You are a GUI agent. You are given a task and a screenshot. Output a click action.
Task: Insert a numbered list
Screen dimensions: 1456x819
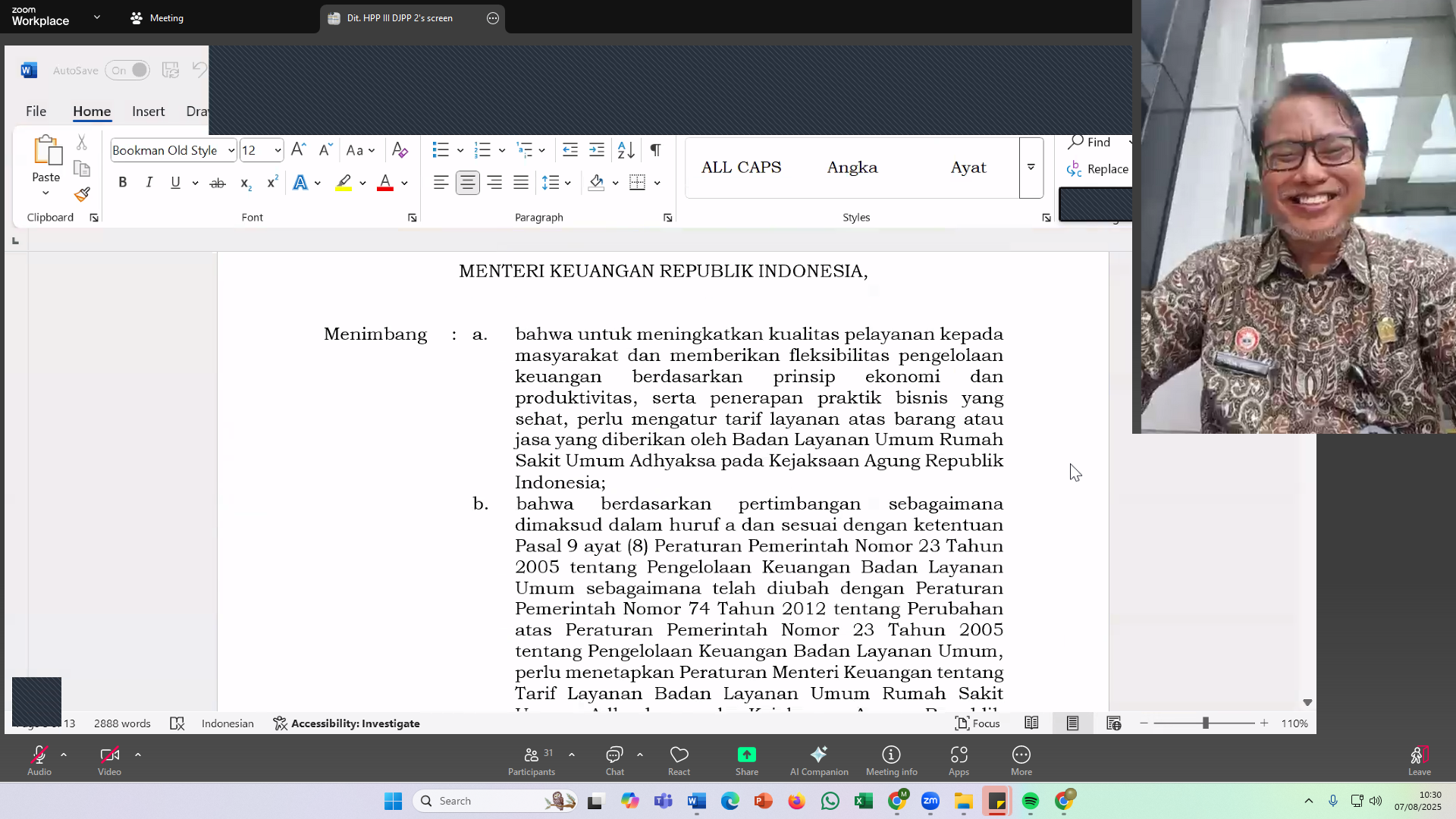[x=482, y=150]
